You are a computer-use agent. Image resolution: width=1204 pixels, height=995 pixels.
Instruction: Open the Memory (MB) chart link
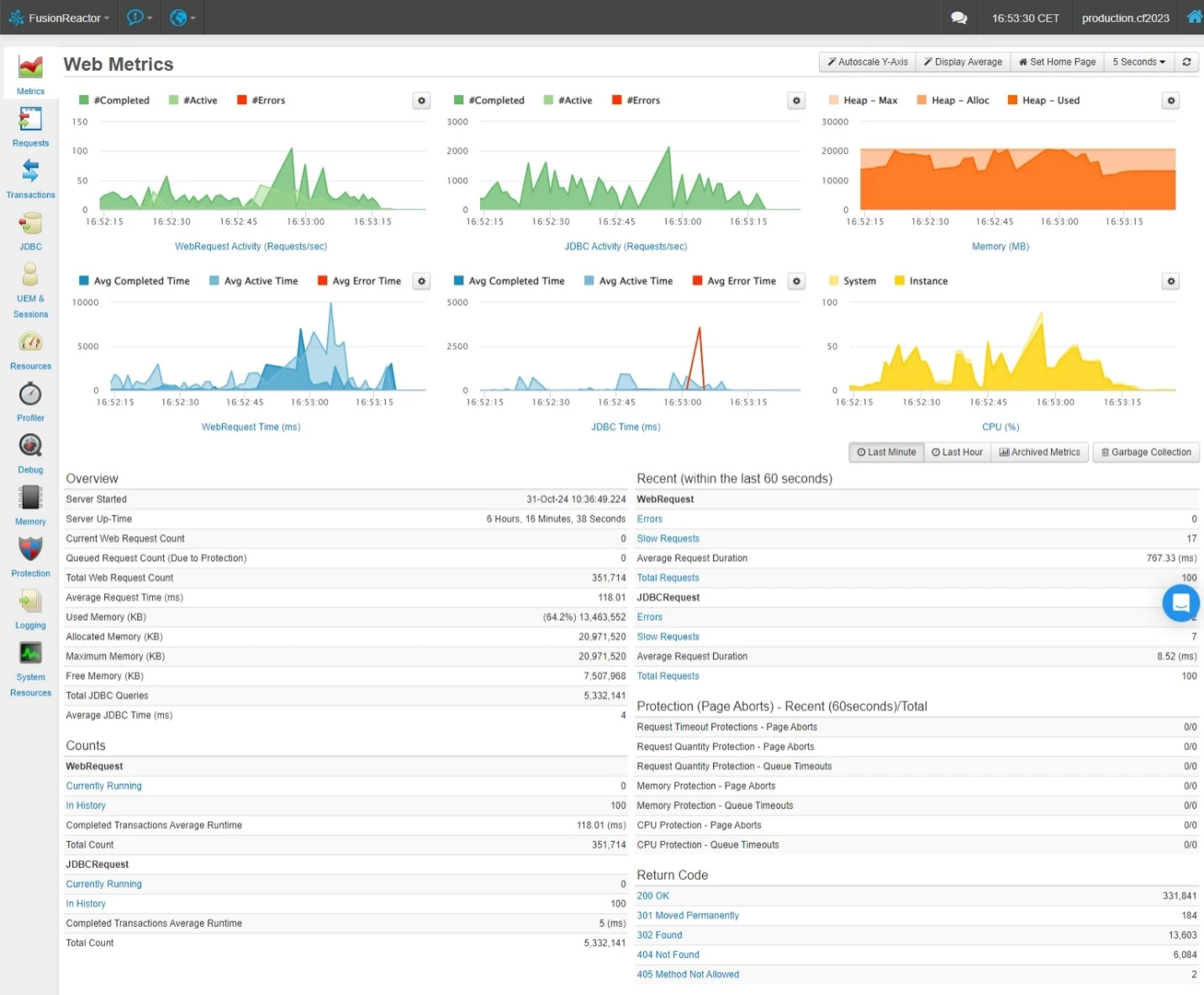pyautogui.click(x=1001, y=246)
